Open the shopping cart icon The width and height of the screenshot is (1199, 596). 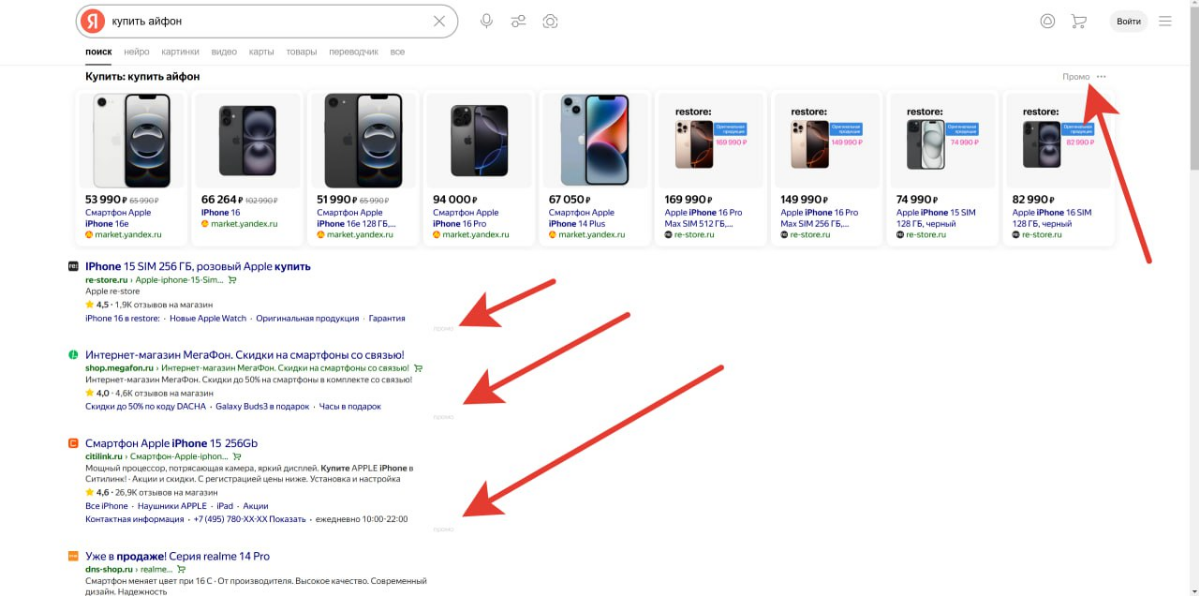point(1079,21)
